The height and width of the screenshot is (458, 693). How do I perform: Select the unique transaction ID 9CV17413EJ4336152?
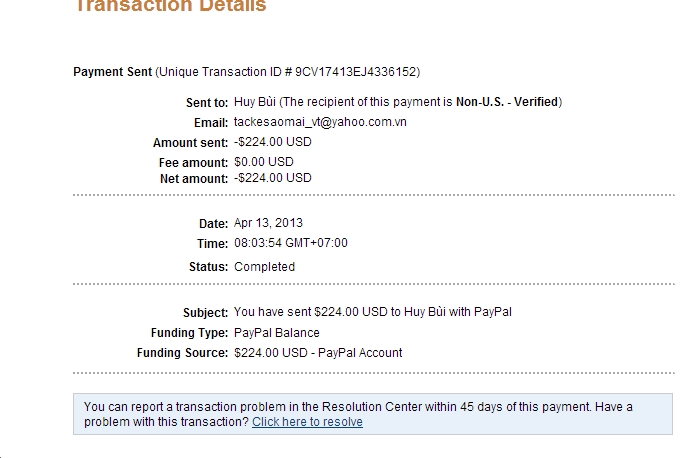[x=357, y=72]
